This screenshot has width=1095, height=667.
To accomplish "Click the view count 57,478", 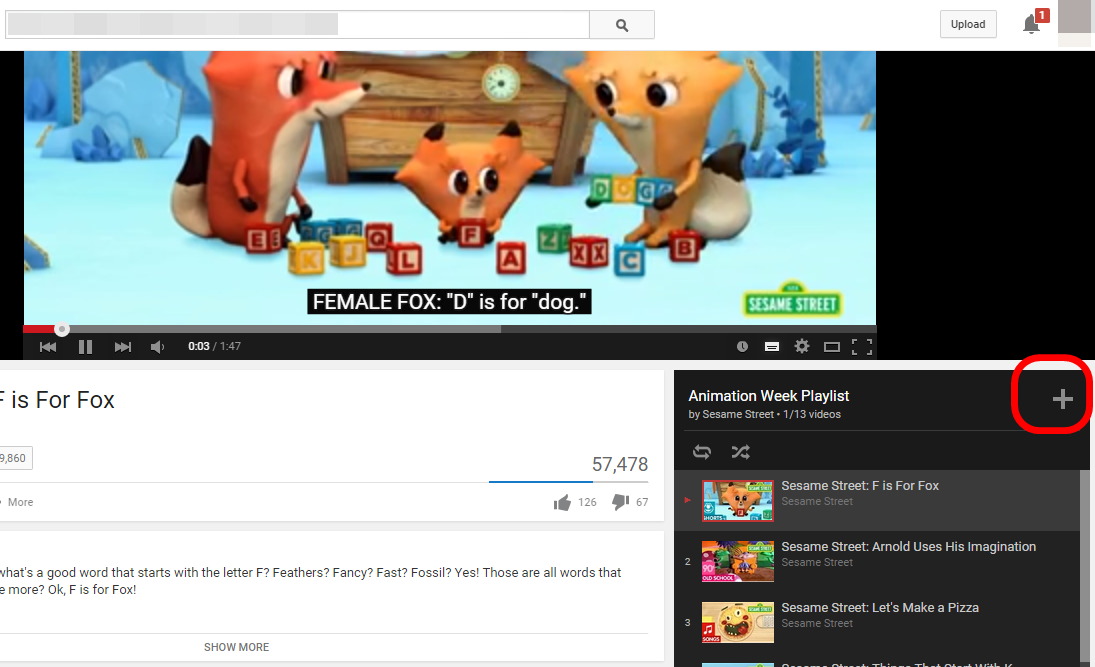I will (x=619, y=464).
